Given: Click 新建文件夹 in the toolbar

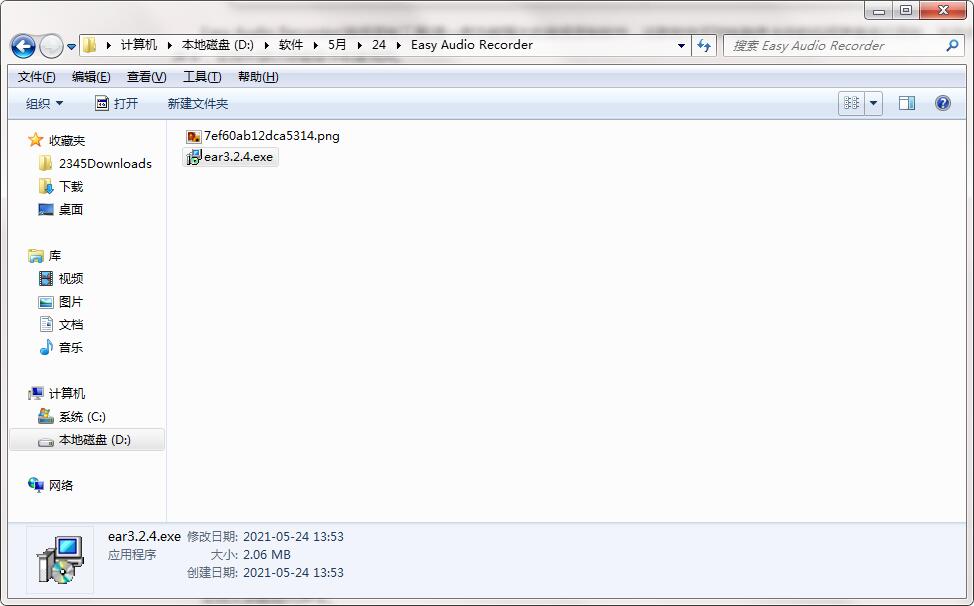Looking at the screenshot, I should [x=198, y=103].
